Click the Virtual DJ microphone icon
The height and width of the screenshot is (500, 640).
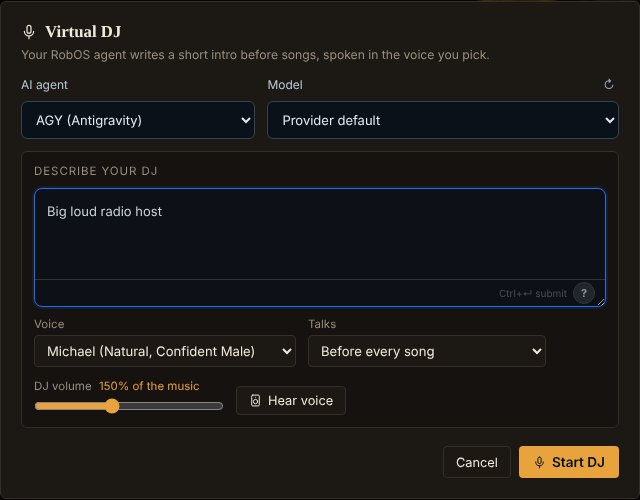coord(29,32)
